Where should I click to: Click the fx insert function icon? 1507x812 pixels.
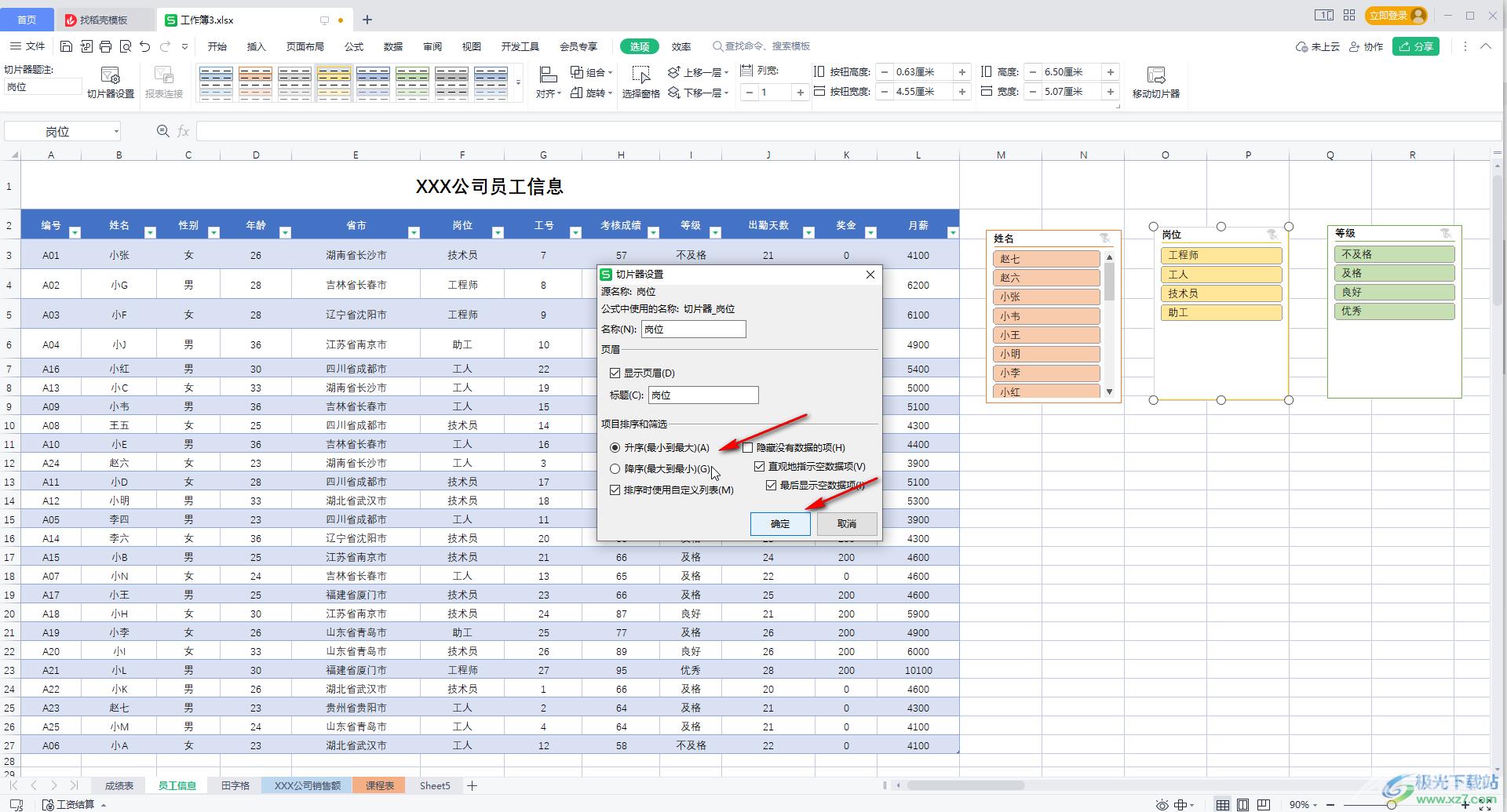coord(183,132)
